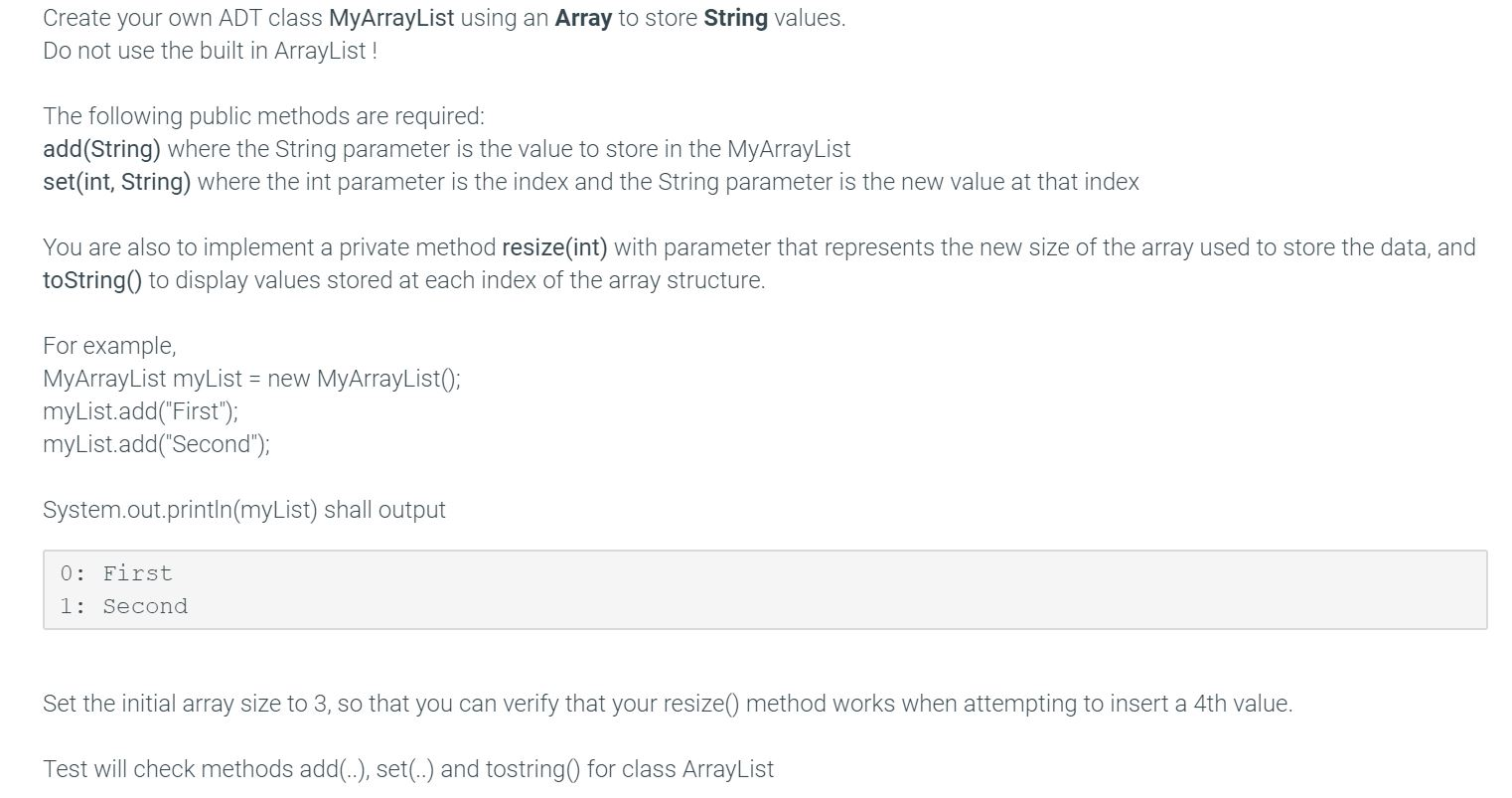
Task: Click the bold toString() method name
Action: pyautogui.click(x=91, y=280)
